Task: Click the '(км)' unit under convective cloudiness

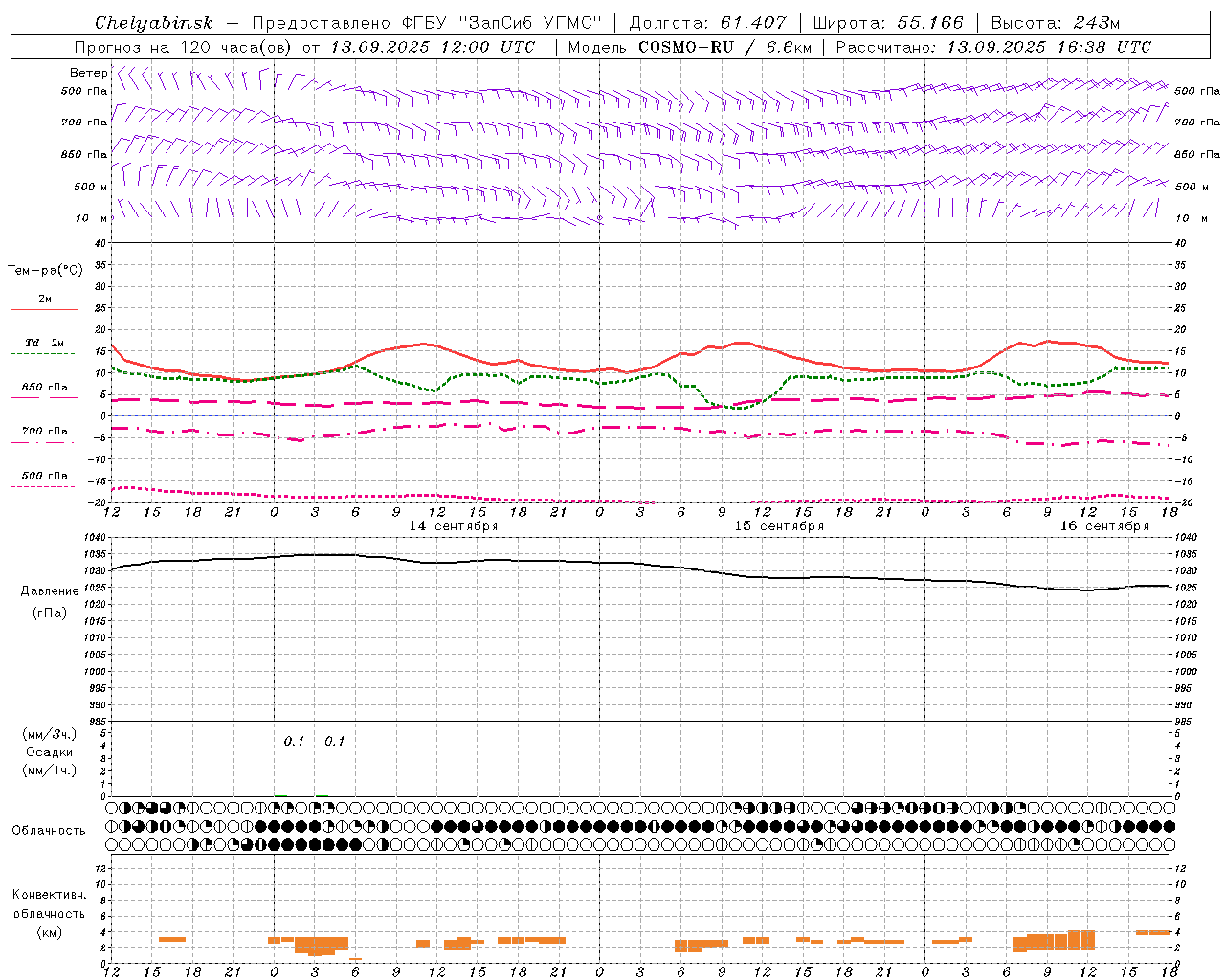Action: [50, 933]
